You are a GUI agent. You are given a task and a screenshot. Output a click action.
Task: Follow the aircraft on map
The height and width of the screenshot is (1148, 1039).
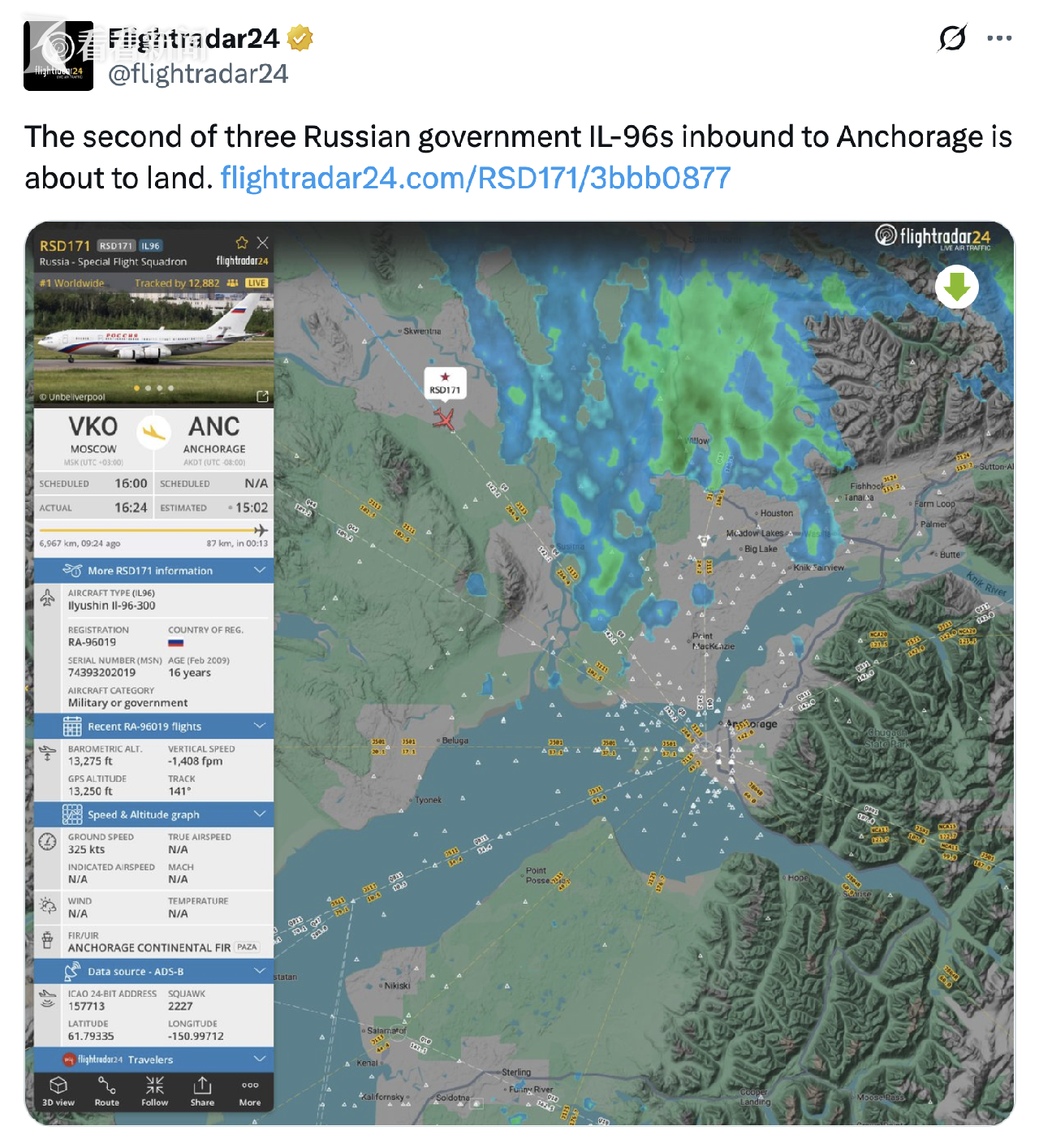[154, 1092]
